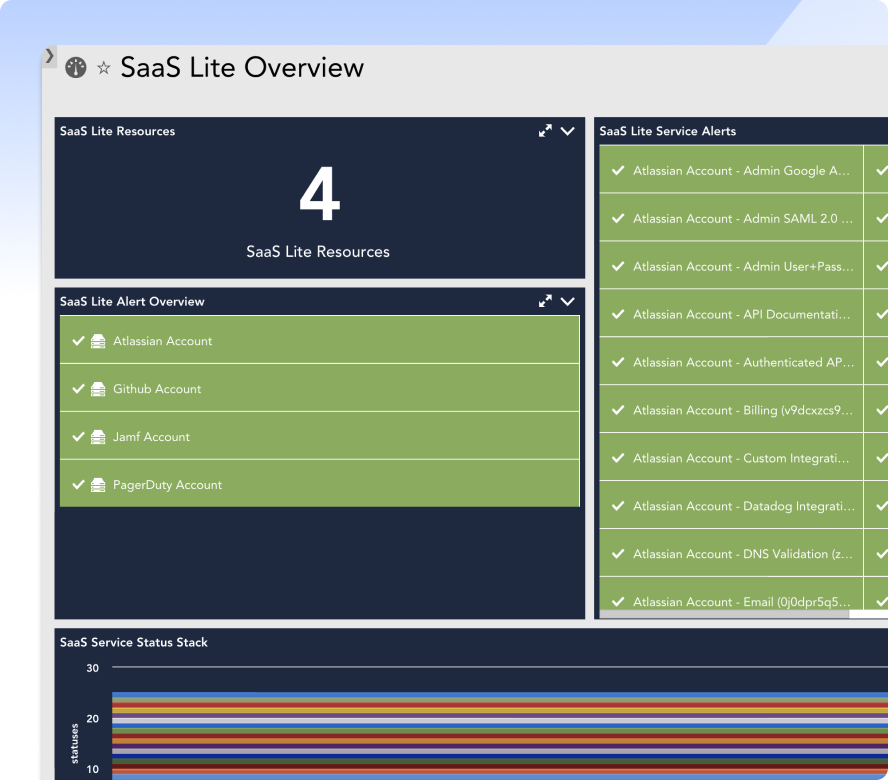Screen dimensions: 888x780
Task: Open Atlassian Account - Admin Google A... alert
Action: pos(731,169)
